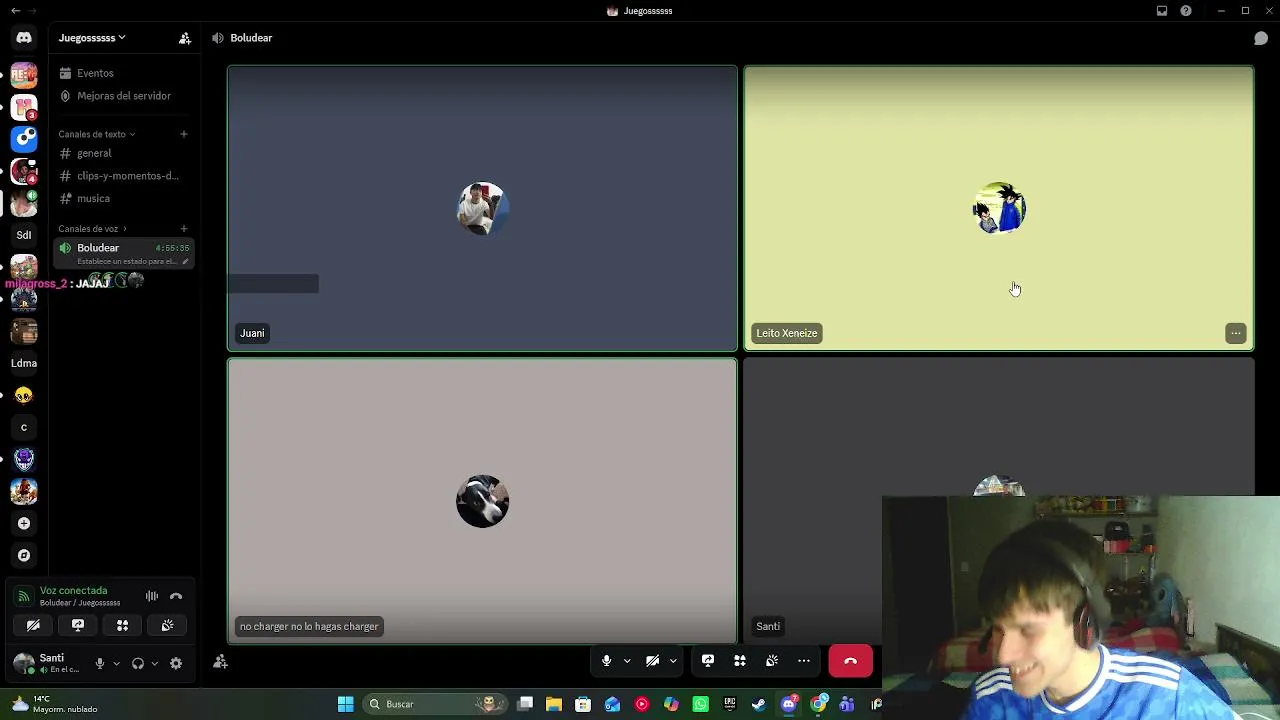Focus Leito Xeneize's video tile
Screen dimensions: 1280x720
(999, 209)
